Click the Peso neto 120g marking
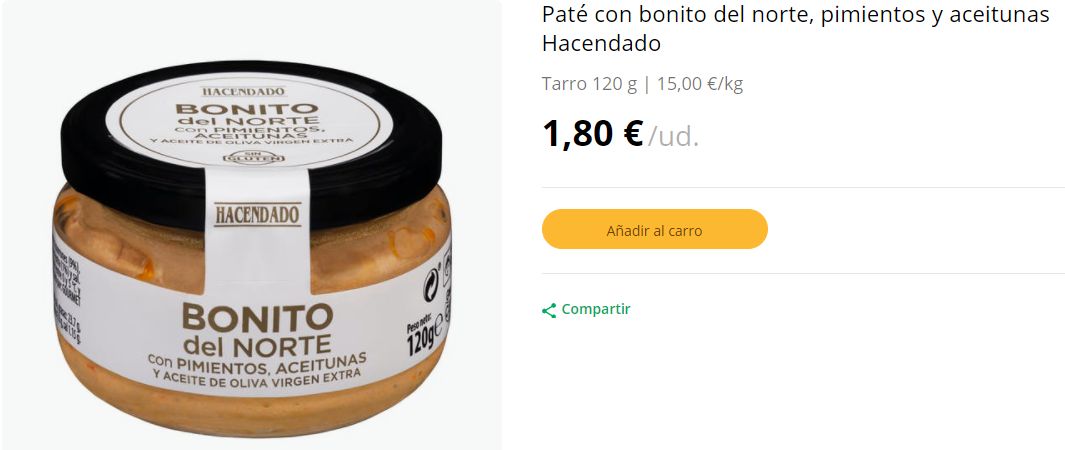 point(420,336)
